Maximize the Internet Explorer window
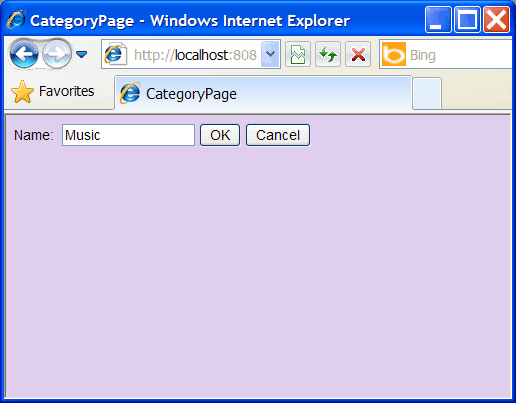 click(x=467, y=20)
